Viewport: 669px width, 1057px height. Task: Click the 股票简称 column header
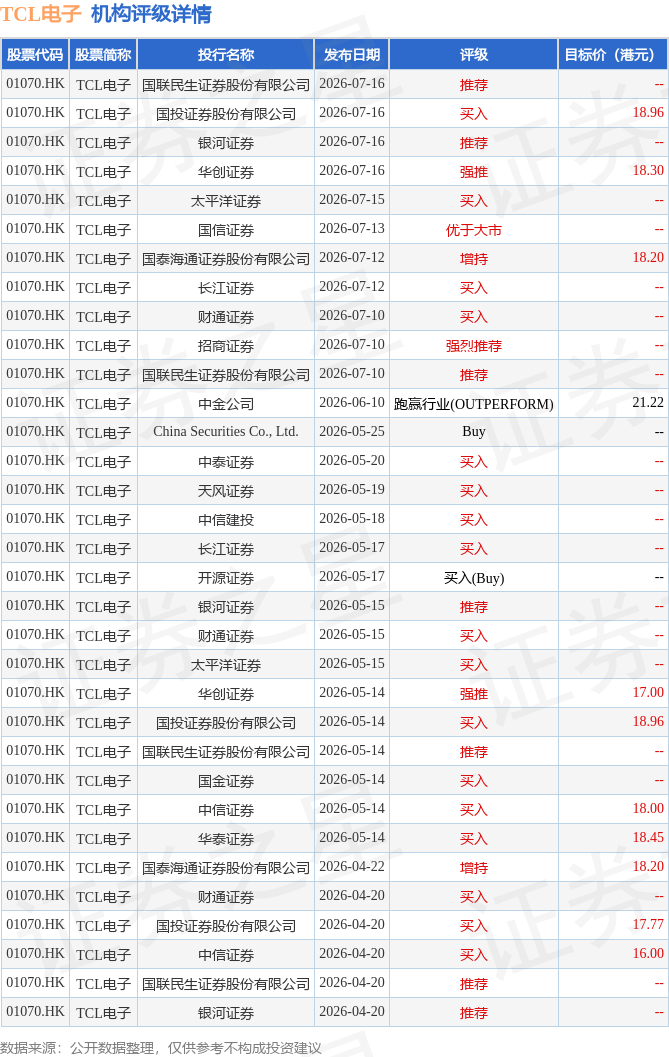(x=103, y=55)
